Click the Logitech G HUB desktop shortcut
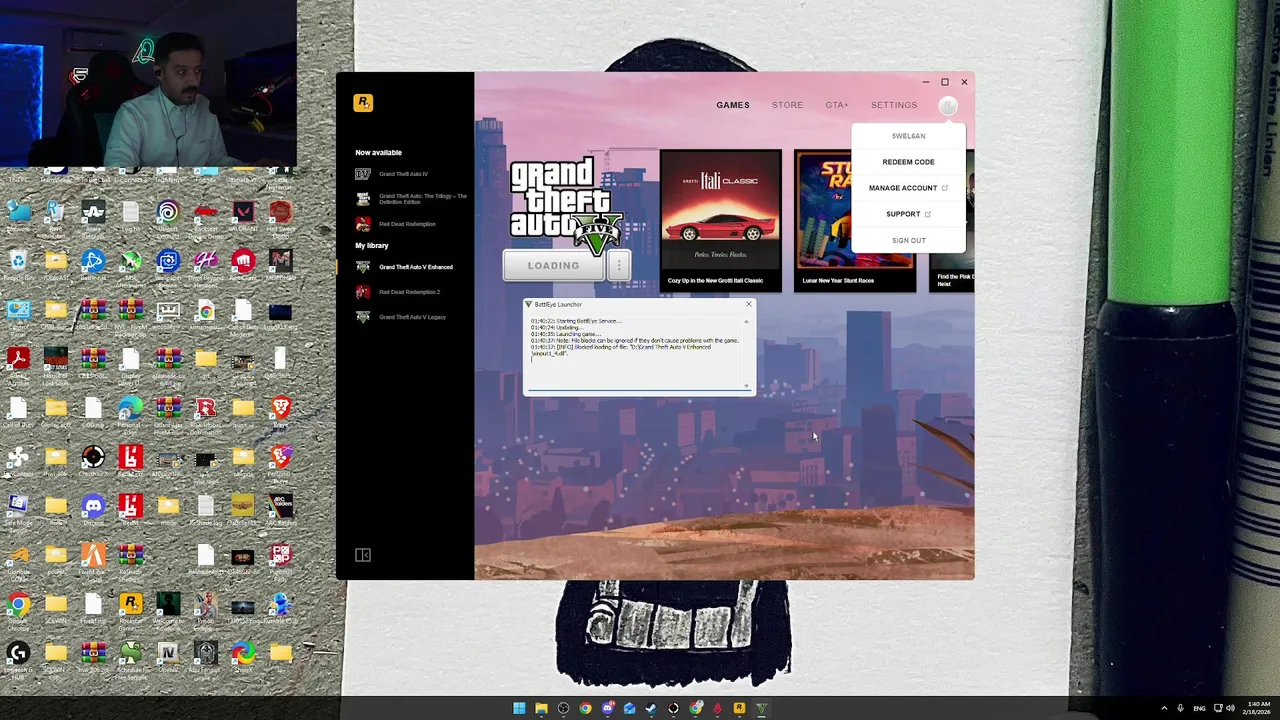1280x720 pixels. [18, 658]
